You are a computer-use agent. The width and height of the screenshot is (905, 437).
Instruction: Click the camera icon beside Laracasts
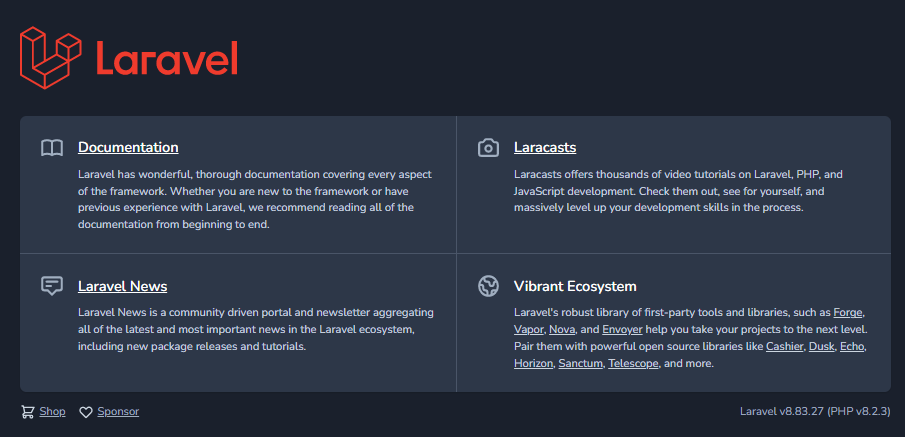488,148
